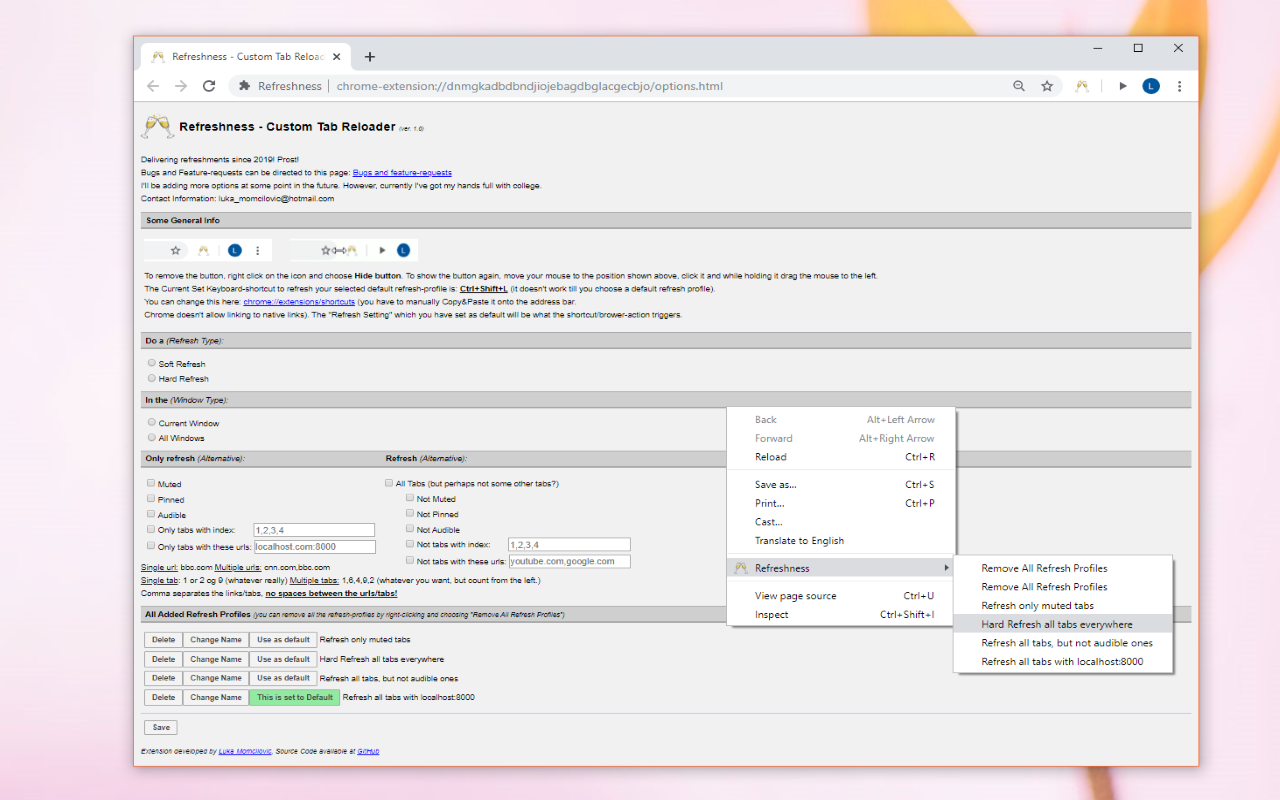
Task: Tick the Pinned checkbox under Only refresh
Action: coord(151,498)
